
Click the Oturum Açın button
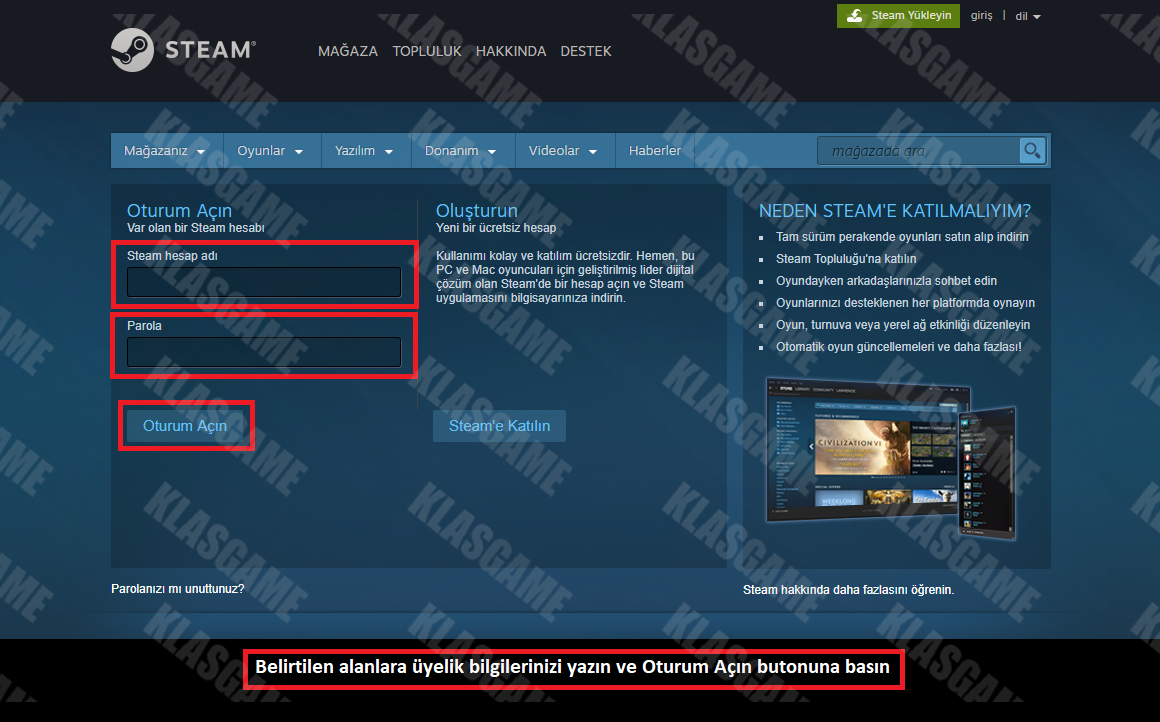click(x=185, y=426)
